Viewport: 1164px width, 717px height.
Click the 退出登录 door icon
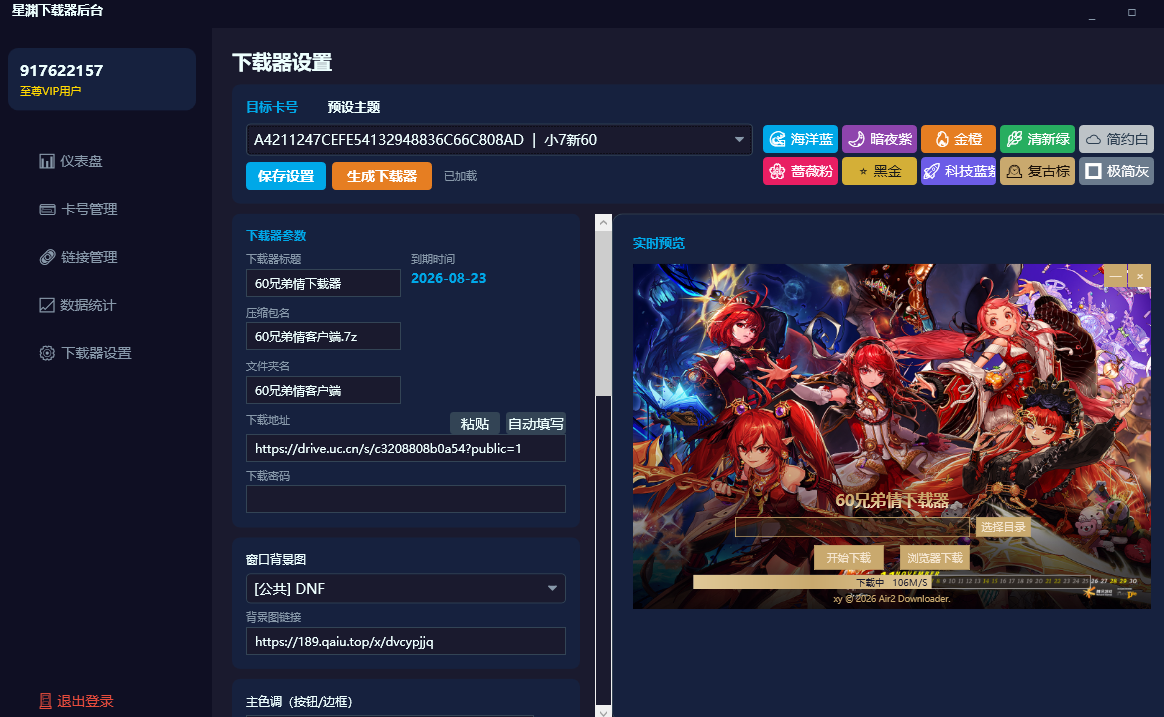pos(45,701)
